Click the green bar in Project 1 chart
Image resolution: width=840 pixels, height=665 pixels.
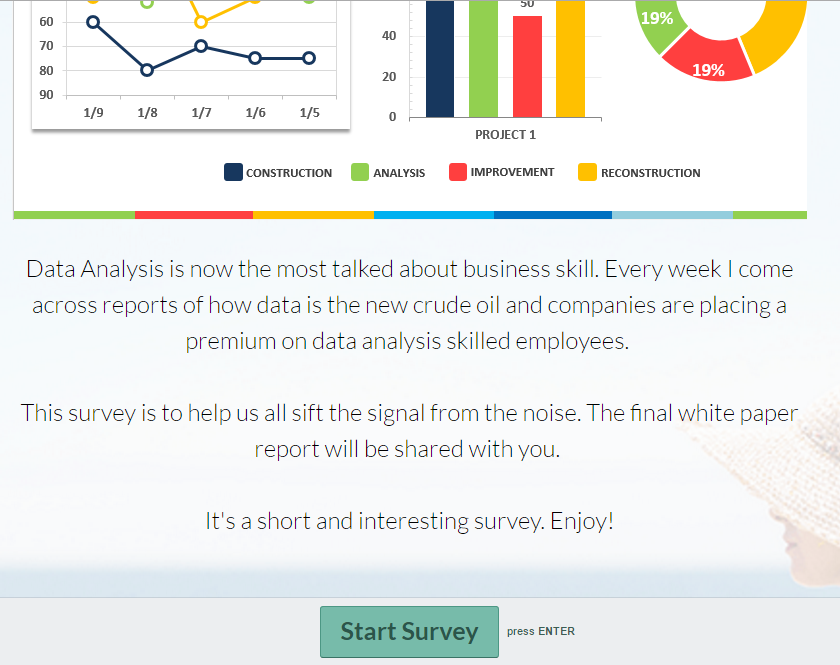click(483, 58)
